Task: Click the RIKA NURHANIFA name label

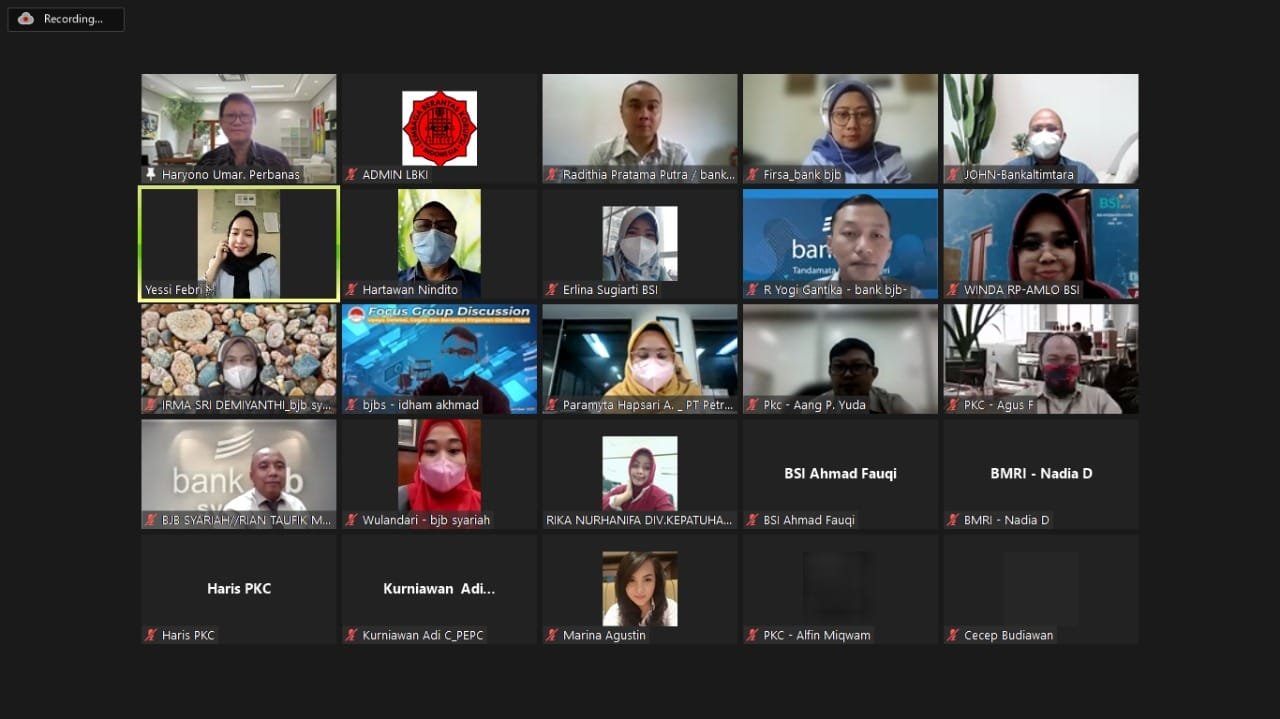Action: click(x=639, y=520)
